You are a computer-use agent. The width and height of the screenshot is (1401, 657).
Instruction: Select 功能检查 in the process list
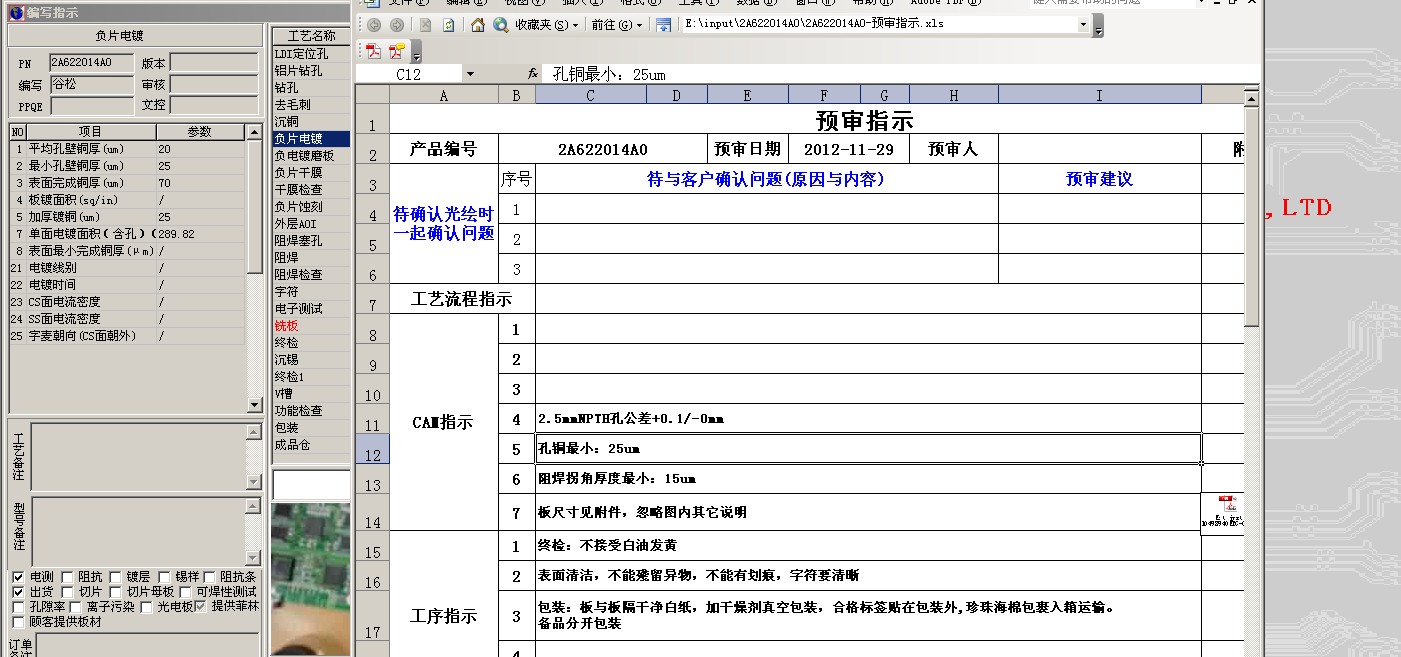(x=312, y=410)
